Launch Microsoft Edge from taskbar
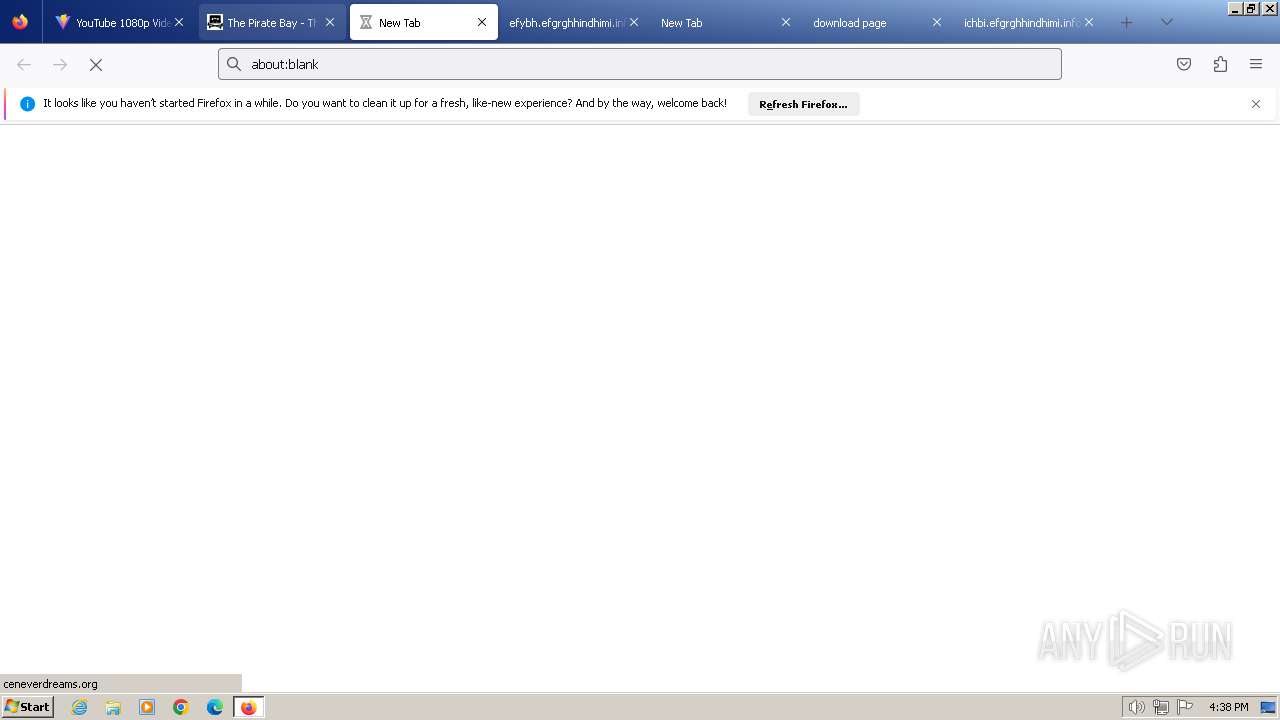The height and width of the screenshot is (720, 1280). pyautogui.click(x=215, y=707)
